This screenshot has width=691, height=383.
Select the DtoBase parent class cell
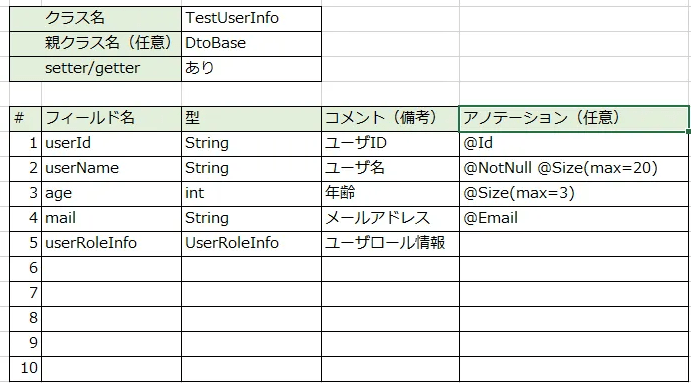(251, 44)
